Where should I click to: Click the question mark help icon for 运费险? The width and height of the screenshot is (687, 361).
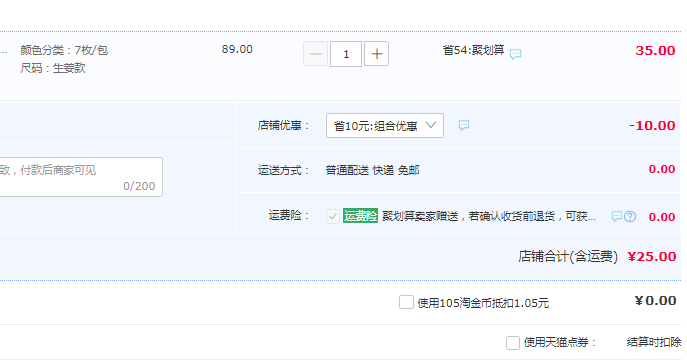point(630,216)
